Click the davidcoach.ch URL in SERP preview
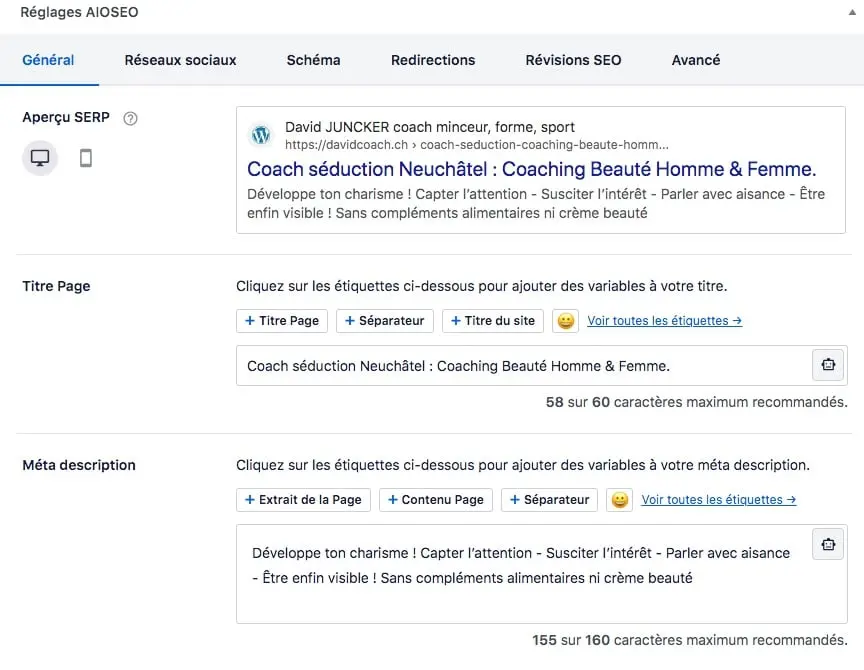 coord(477,145)
